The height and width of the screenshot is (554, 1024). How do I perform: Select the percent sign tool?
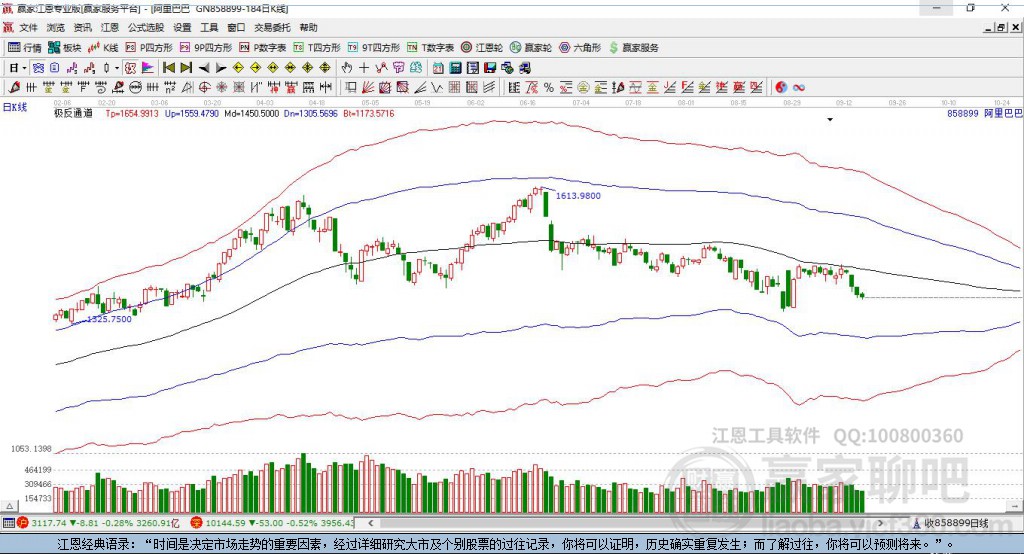point(549,87)
